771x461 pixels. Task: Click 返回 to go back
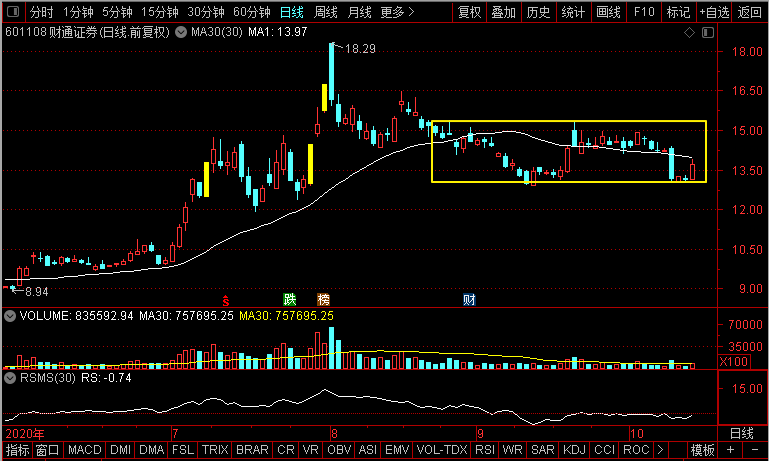pos(749,12)
